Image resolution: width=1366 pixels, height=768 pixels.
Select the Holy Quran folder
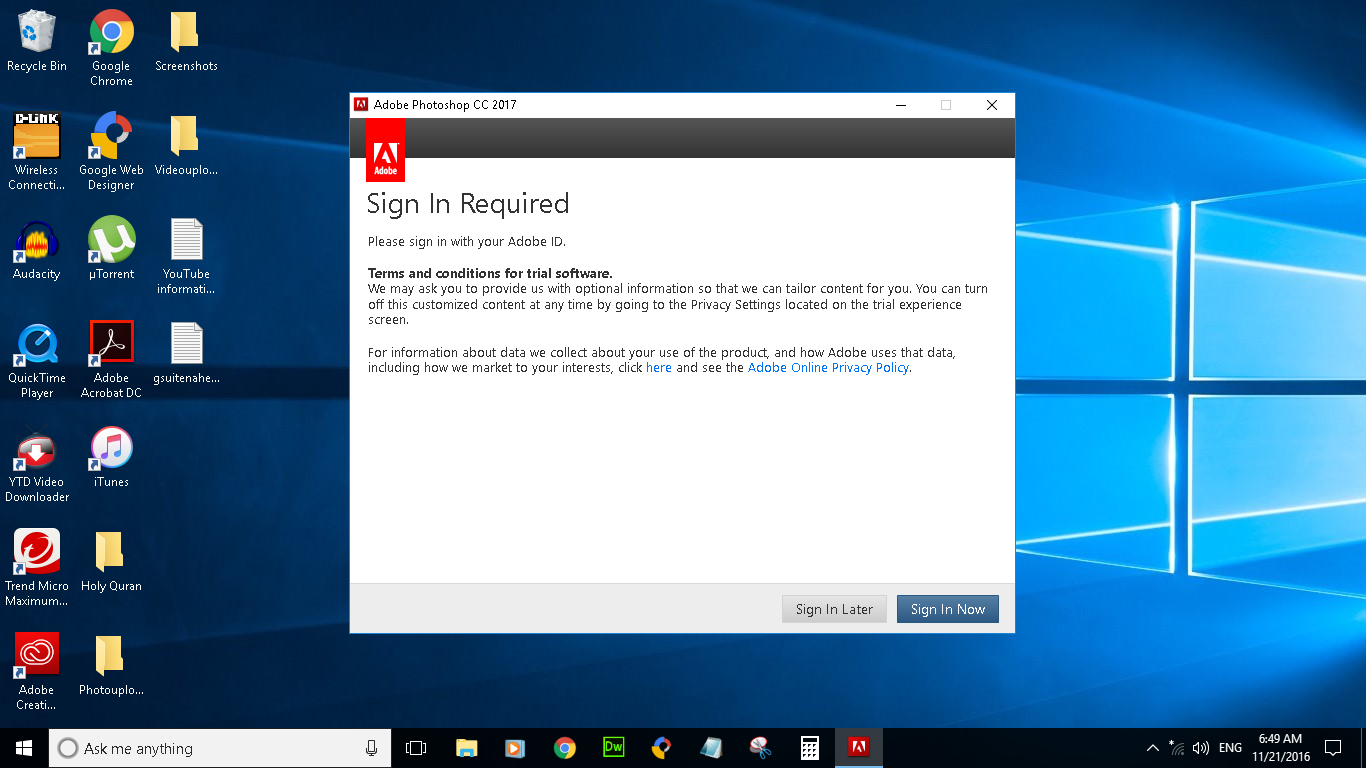(x=111, y=561)
